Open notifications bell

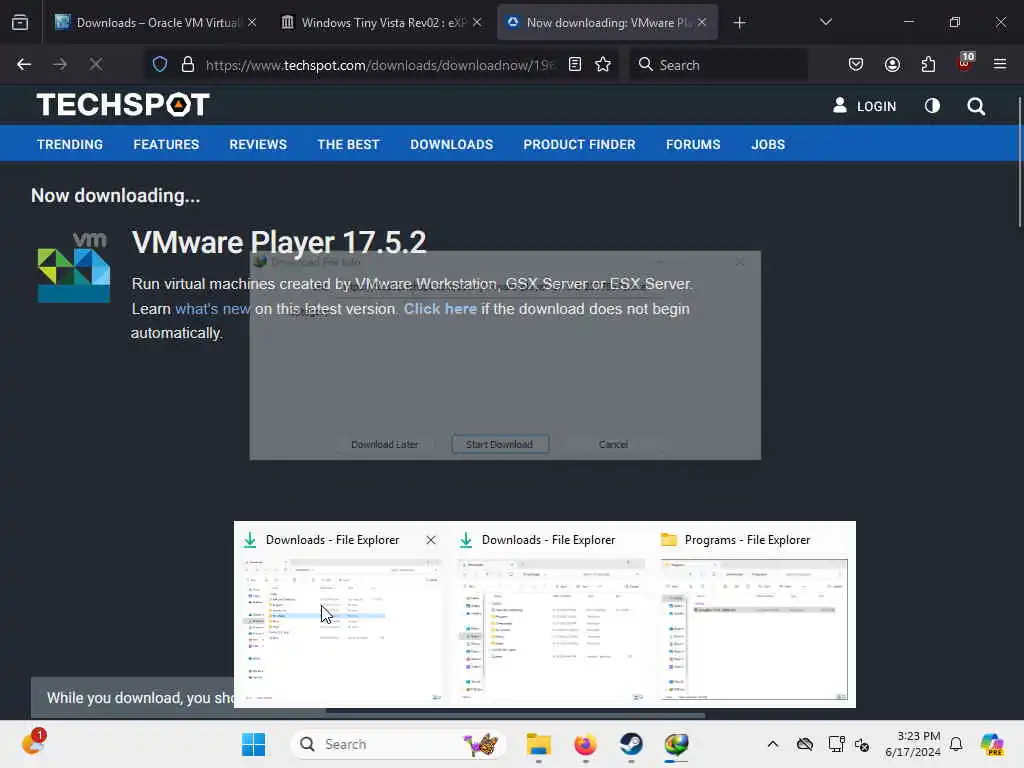coord(956,744)
